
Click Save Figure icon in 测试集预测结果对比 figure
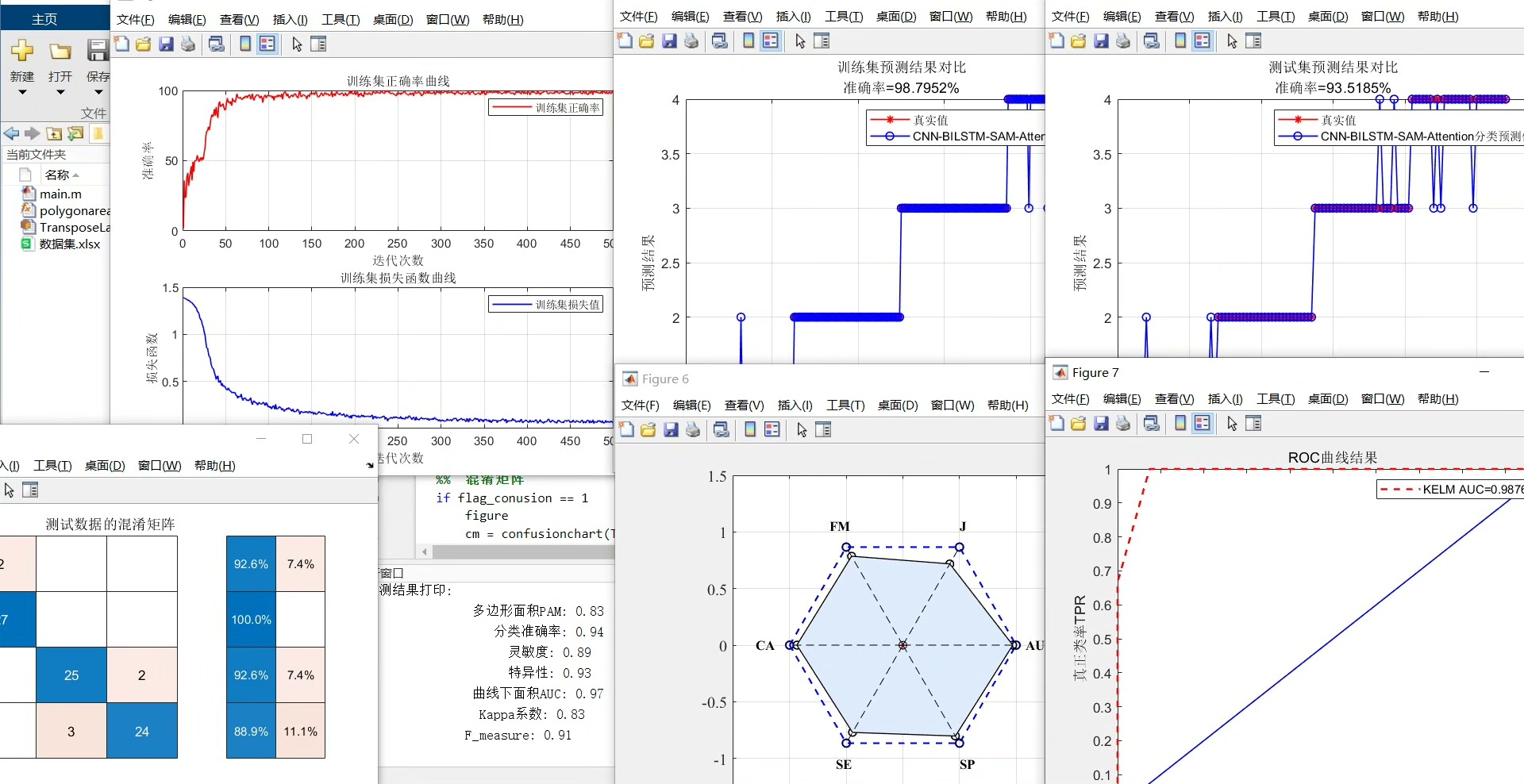1101,41
